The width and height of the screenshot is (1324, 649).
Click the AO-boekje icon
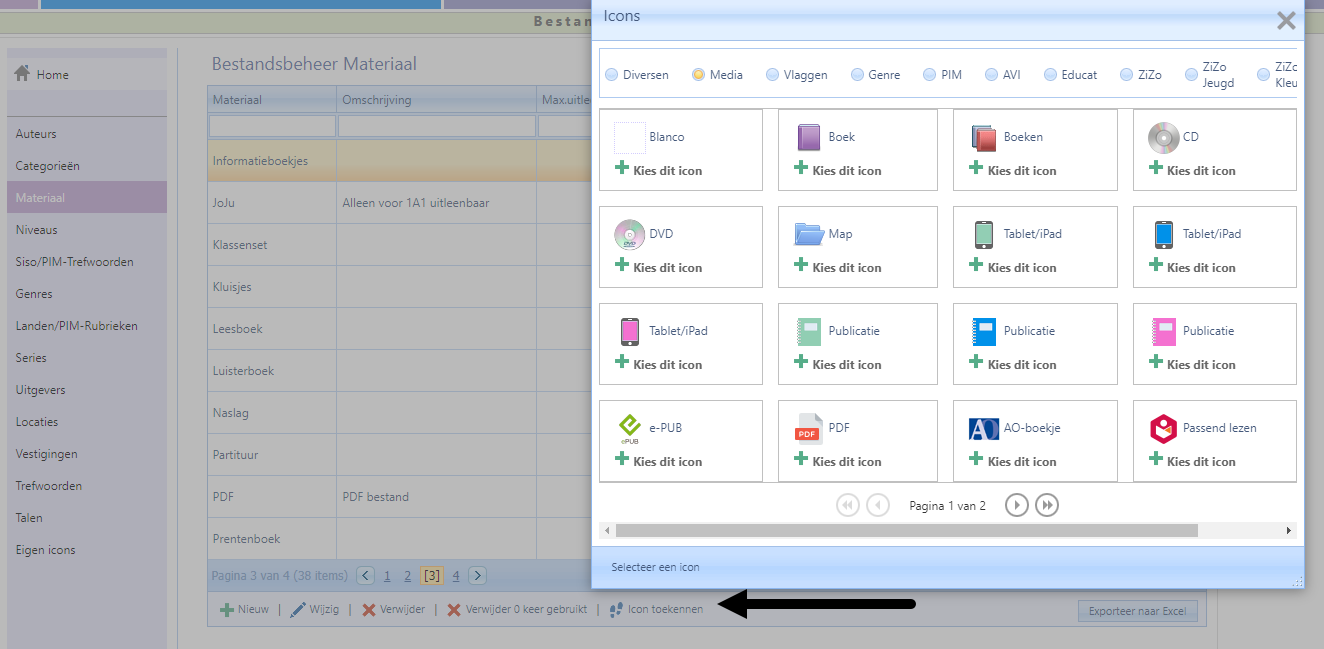pos(984,428)
